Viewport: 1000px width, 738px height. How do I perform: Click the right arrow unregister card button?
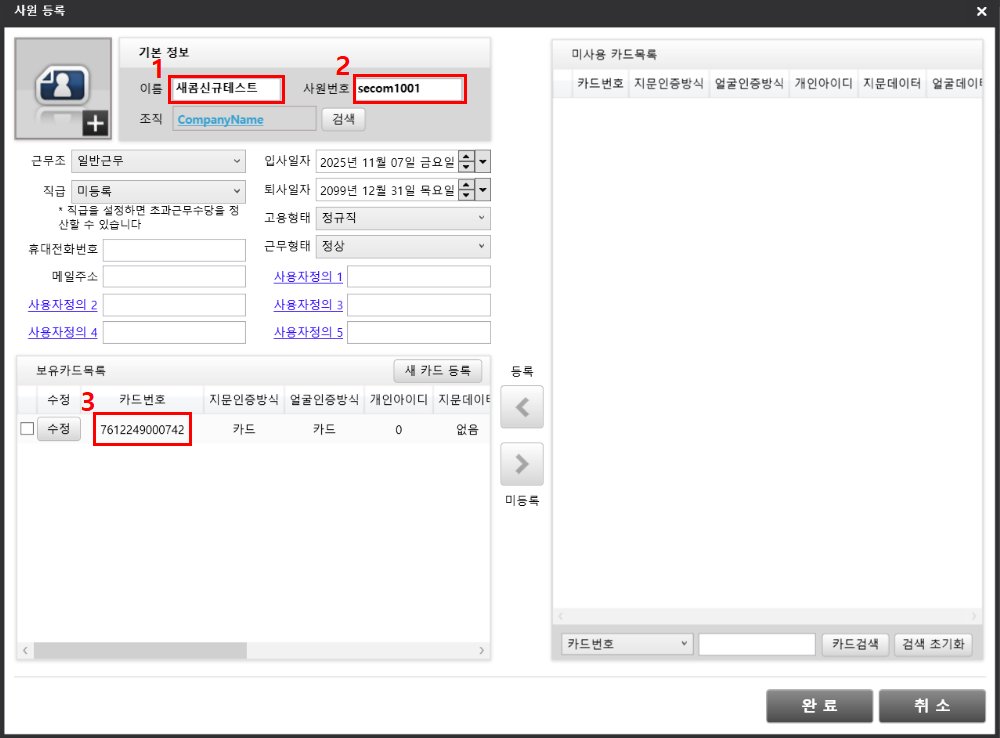tap(521, 464)
